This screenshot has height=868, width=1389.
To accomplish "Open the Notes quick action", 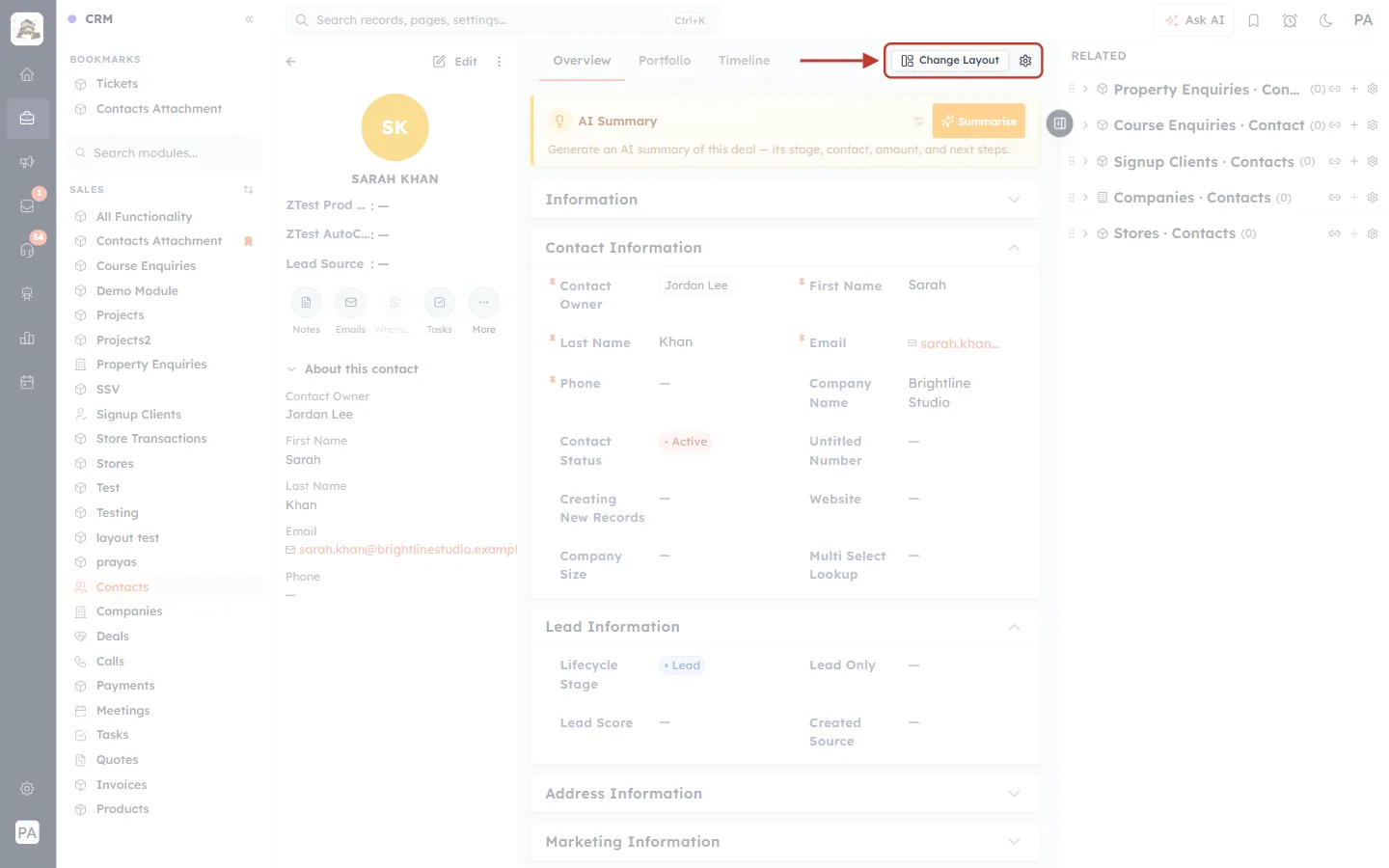I will pyautogui.click(x=306, y=303).
